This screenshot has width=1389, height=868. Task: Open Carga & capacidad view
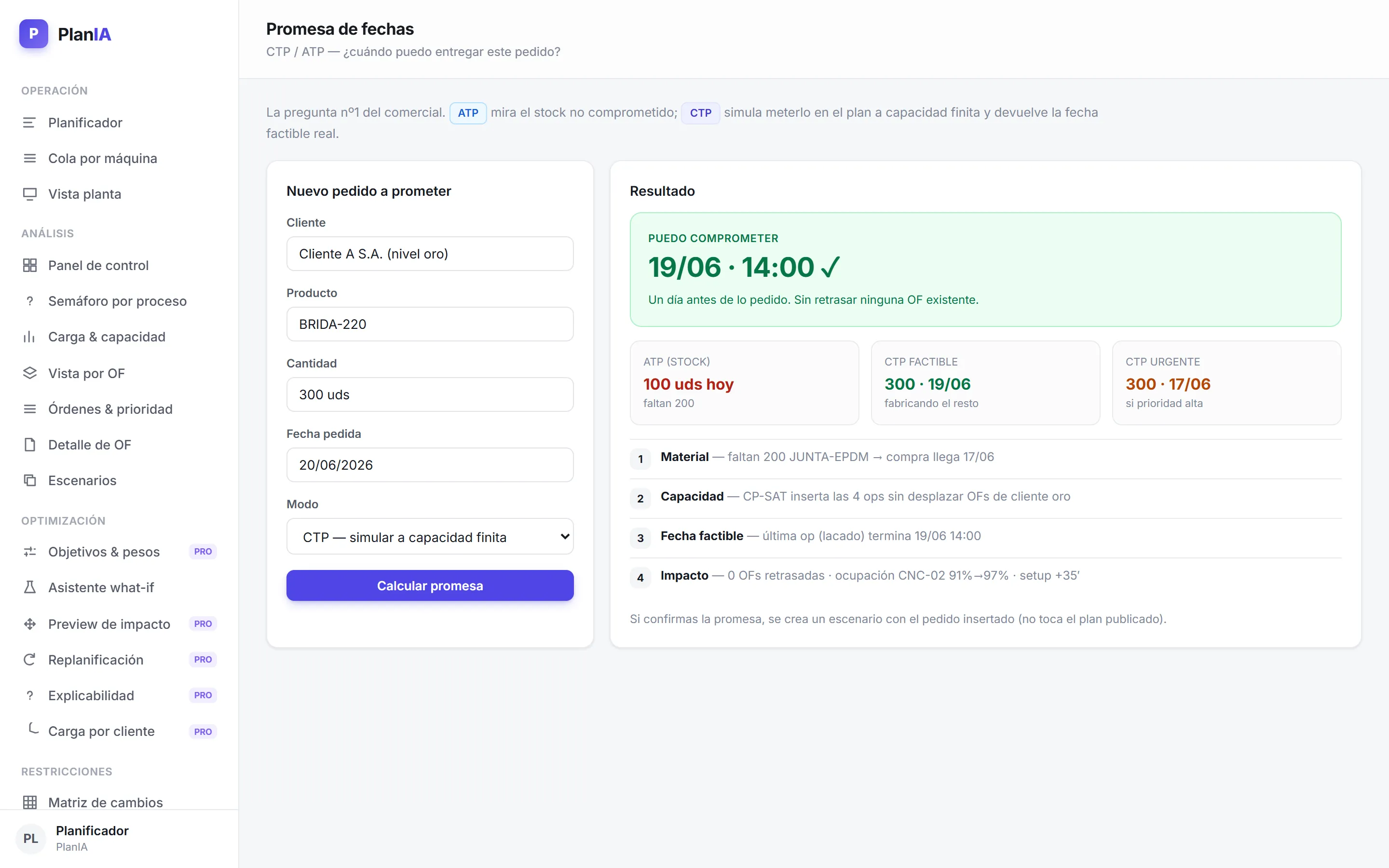click(119, 337)
